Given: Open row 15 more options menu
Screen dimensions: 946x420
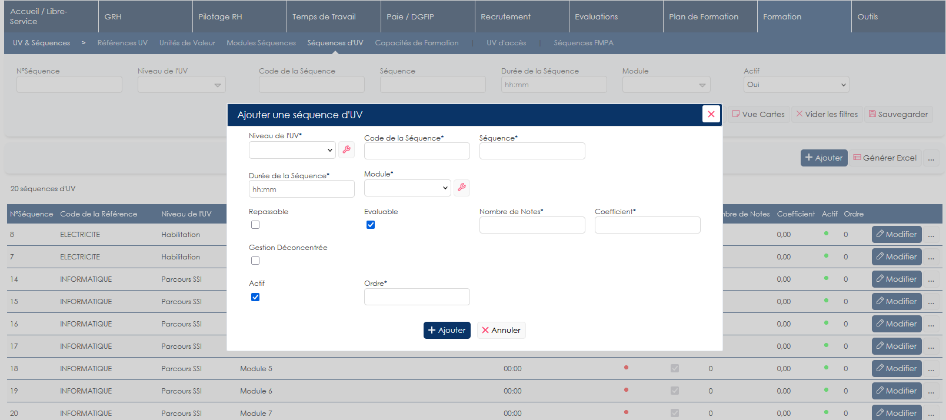Looking at the screenshot, I should pos(931,302).
